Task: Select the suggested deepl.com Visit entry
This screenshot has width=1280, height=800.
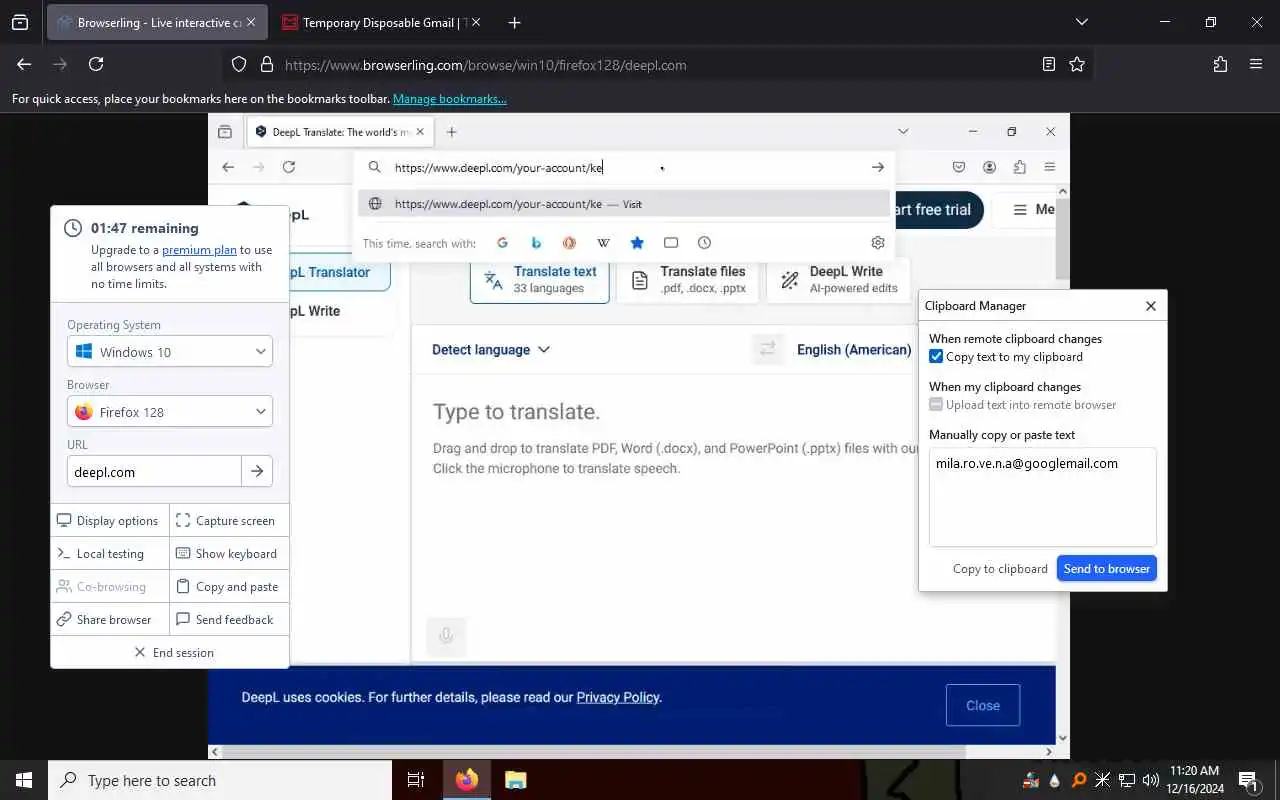Action: pos(623,204)
